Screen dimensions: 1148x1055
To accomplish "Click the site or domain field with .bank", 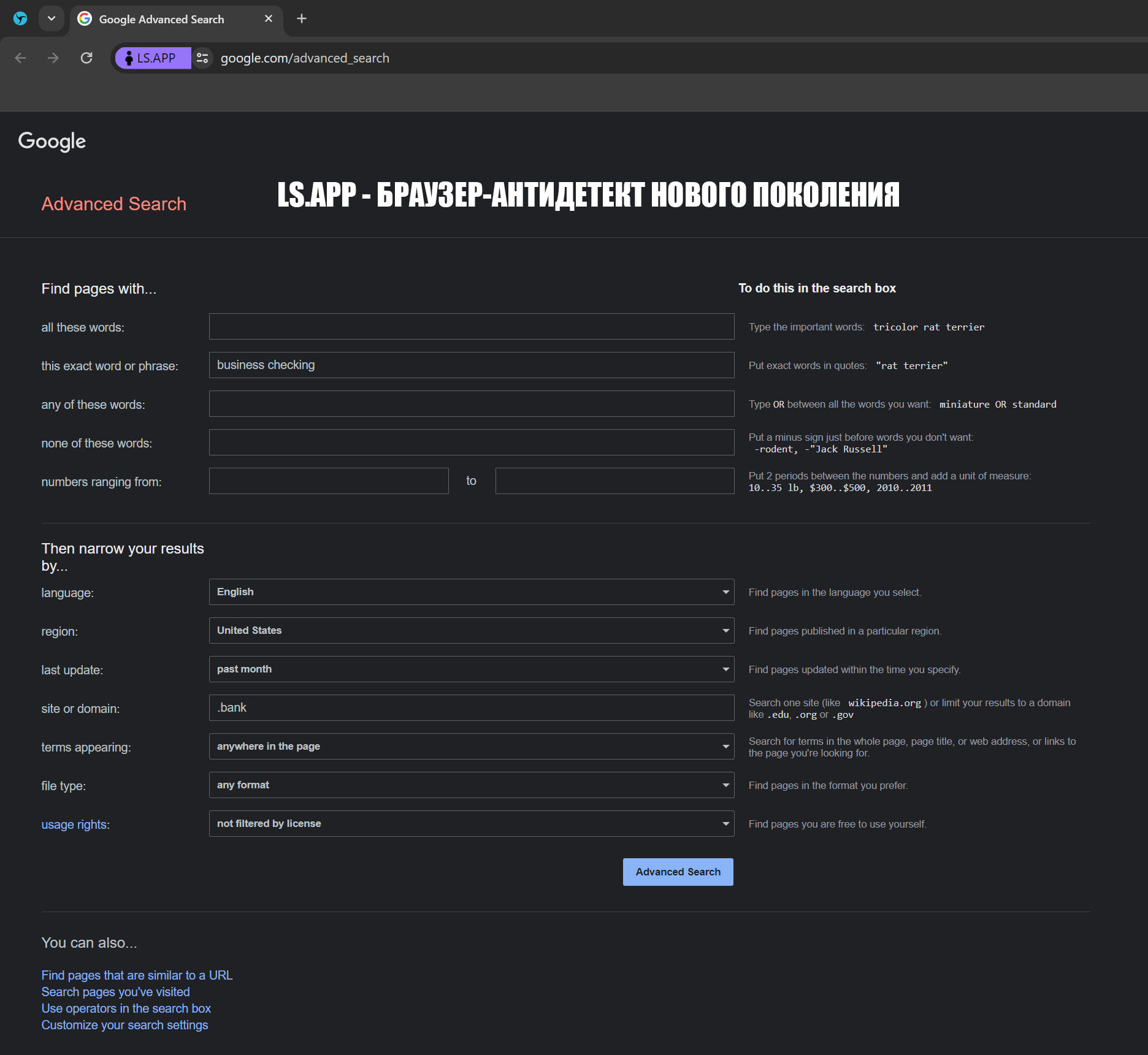I will pyautogui.click(x=472, y=708).
